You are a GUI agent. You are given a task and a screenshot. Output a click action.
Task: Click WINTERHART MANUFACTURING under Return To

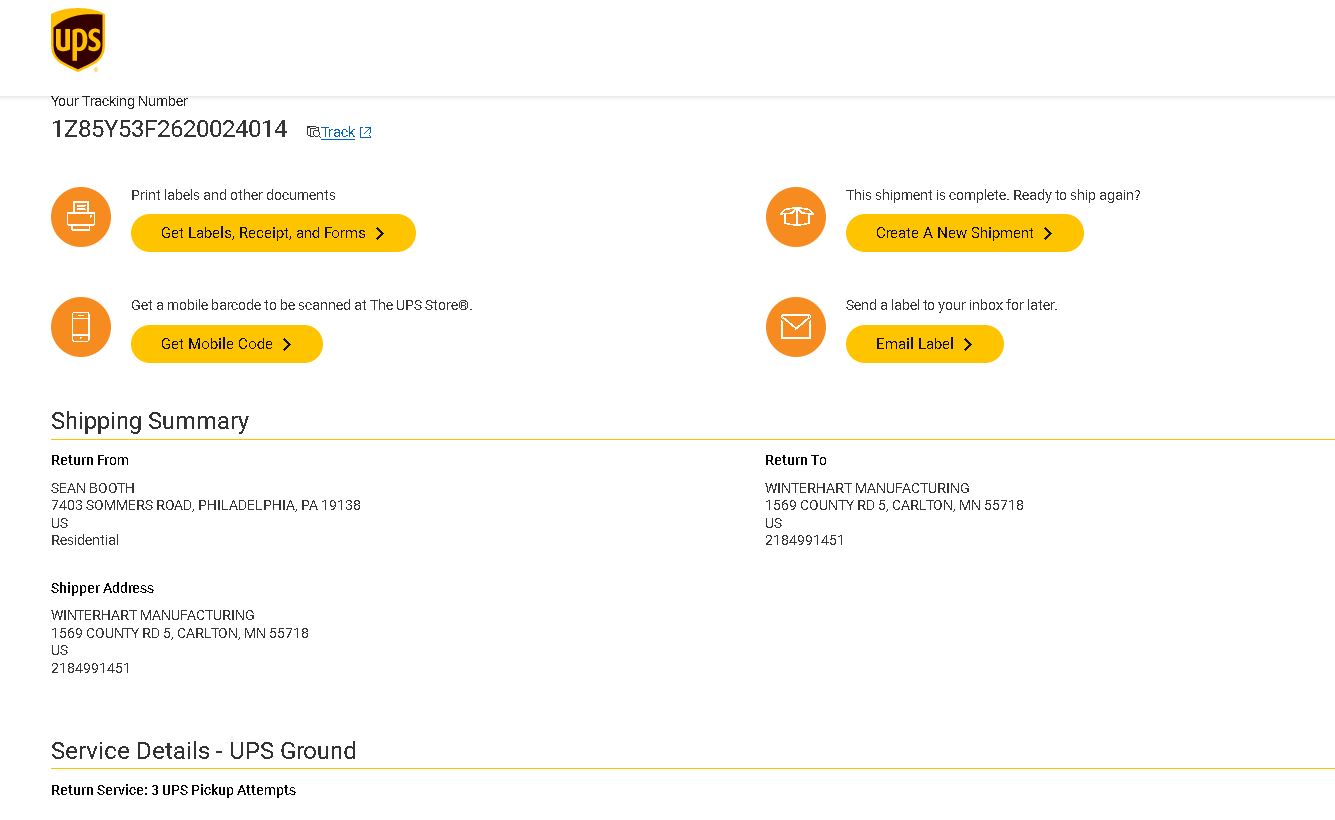coord(867,488)
